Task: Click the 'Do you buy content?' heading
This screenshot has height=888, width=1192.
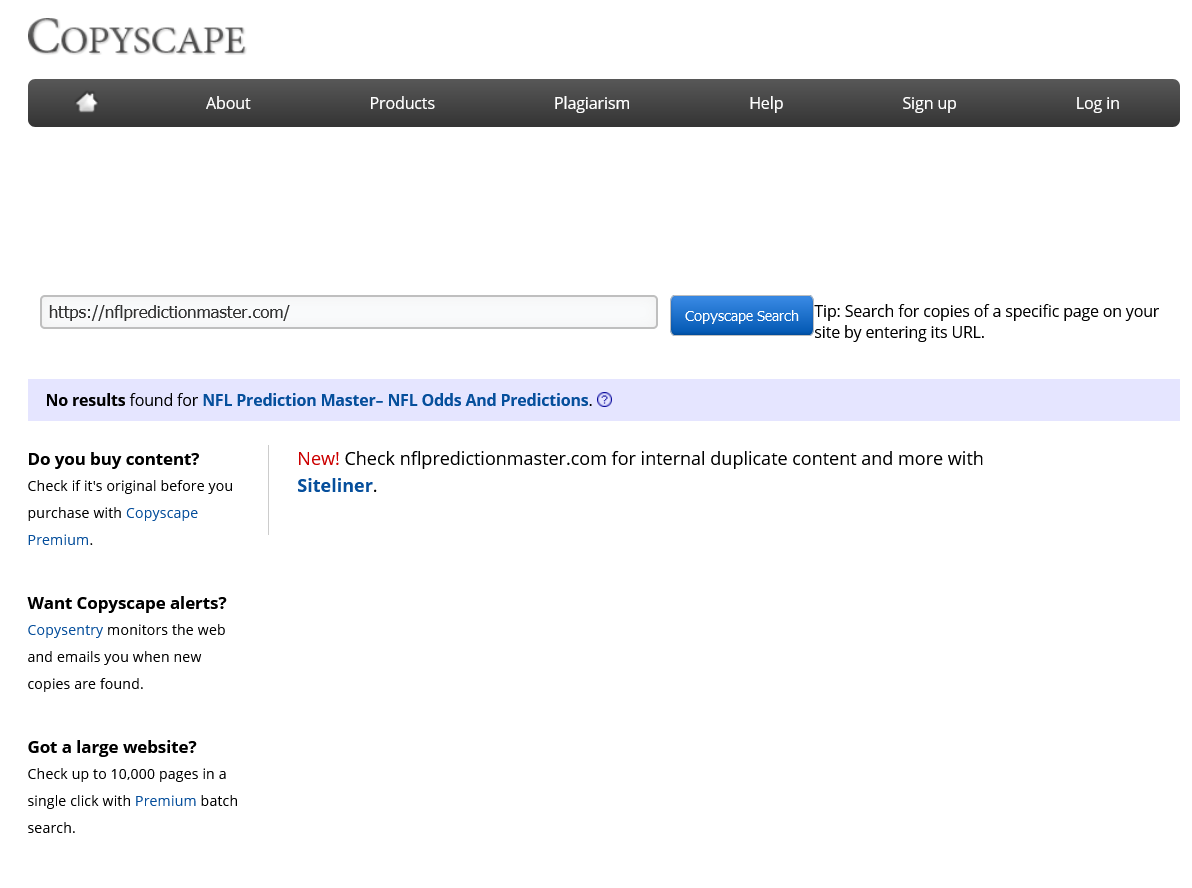Action: [x=113, y=459]
